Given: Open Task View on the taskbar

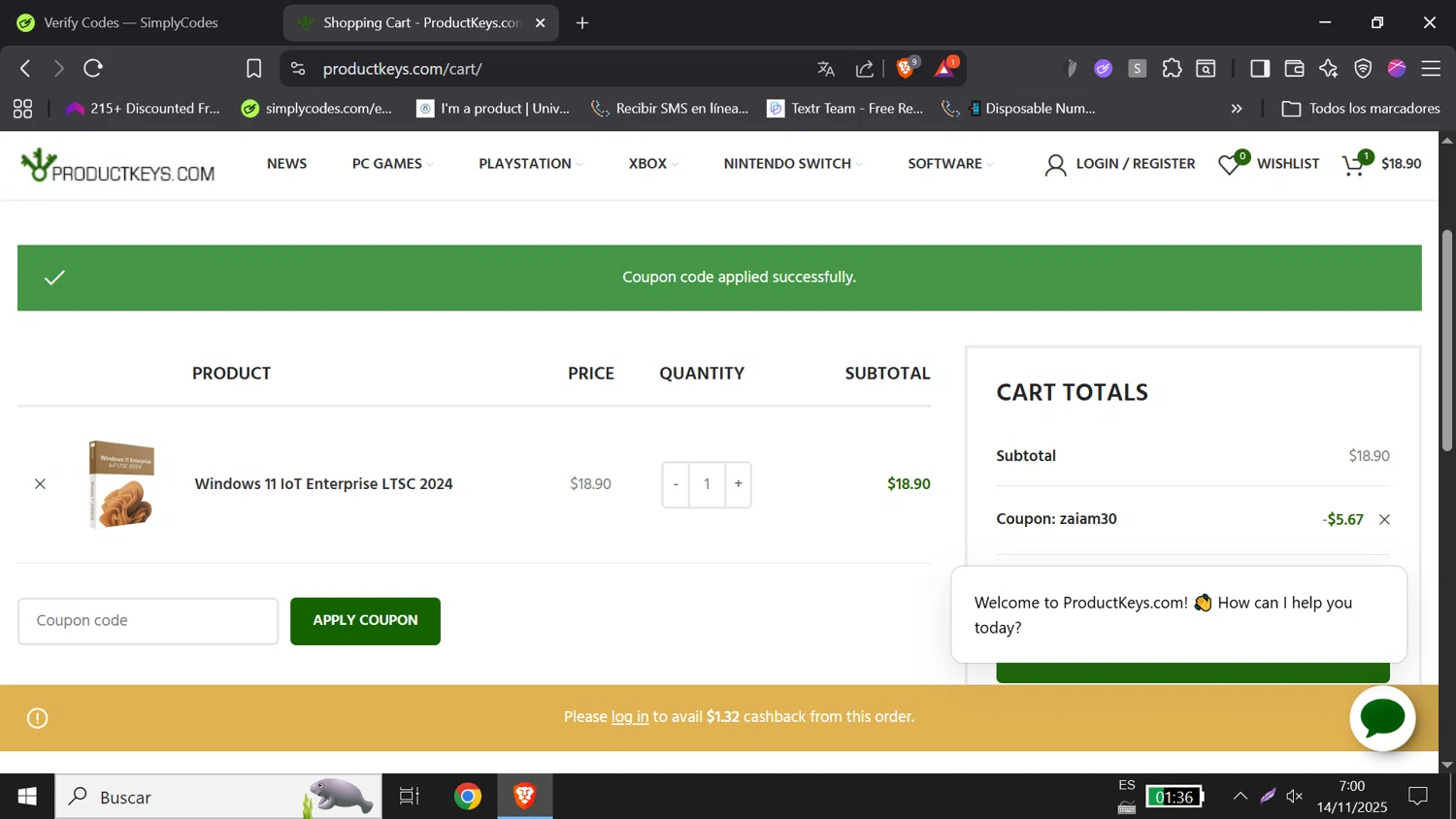Looking at the screenshot, I should 410,797.
